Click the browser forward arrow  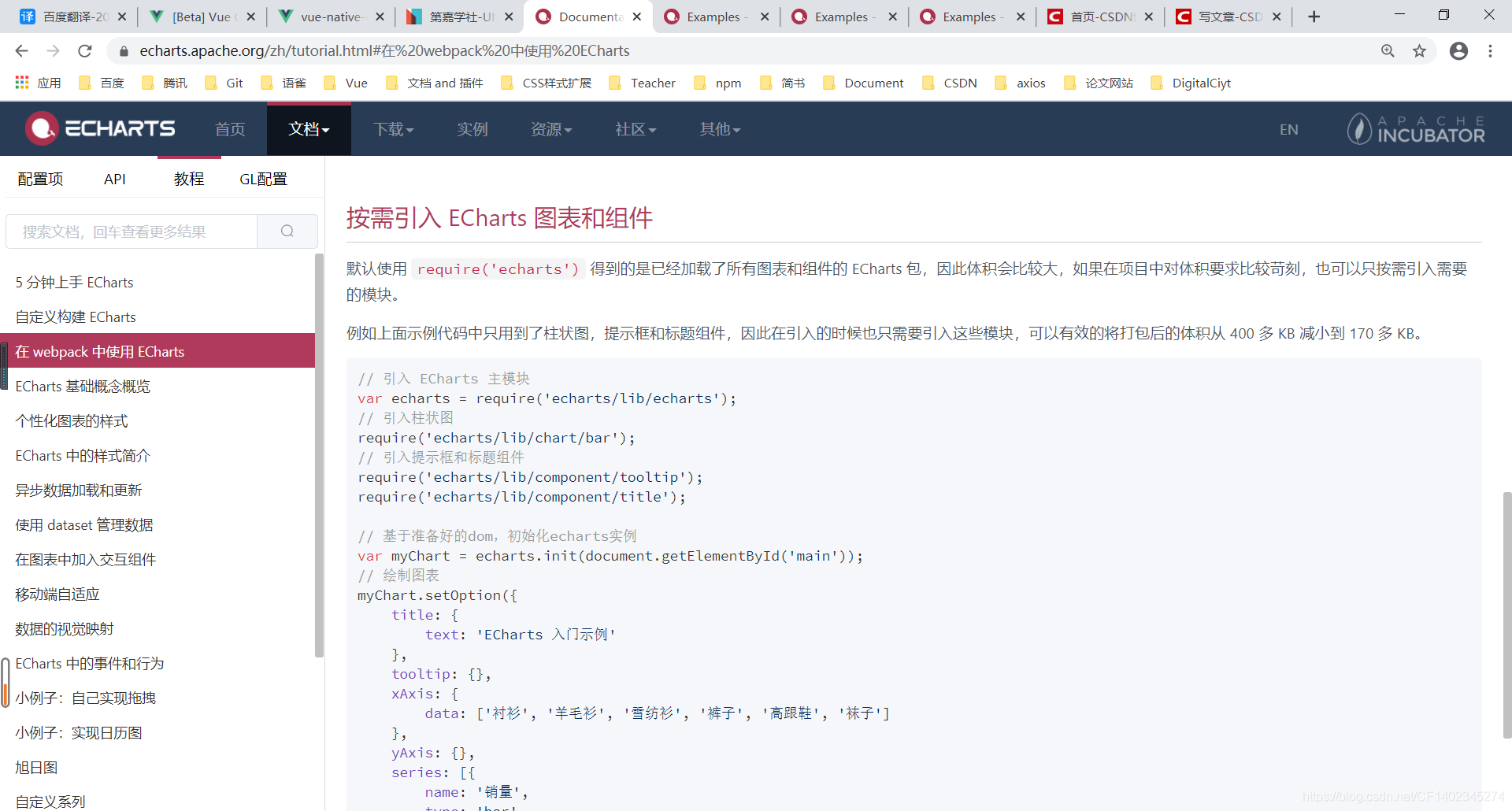[x=53, y=51]
